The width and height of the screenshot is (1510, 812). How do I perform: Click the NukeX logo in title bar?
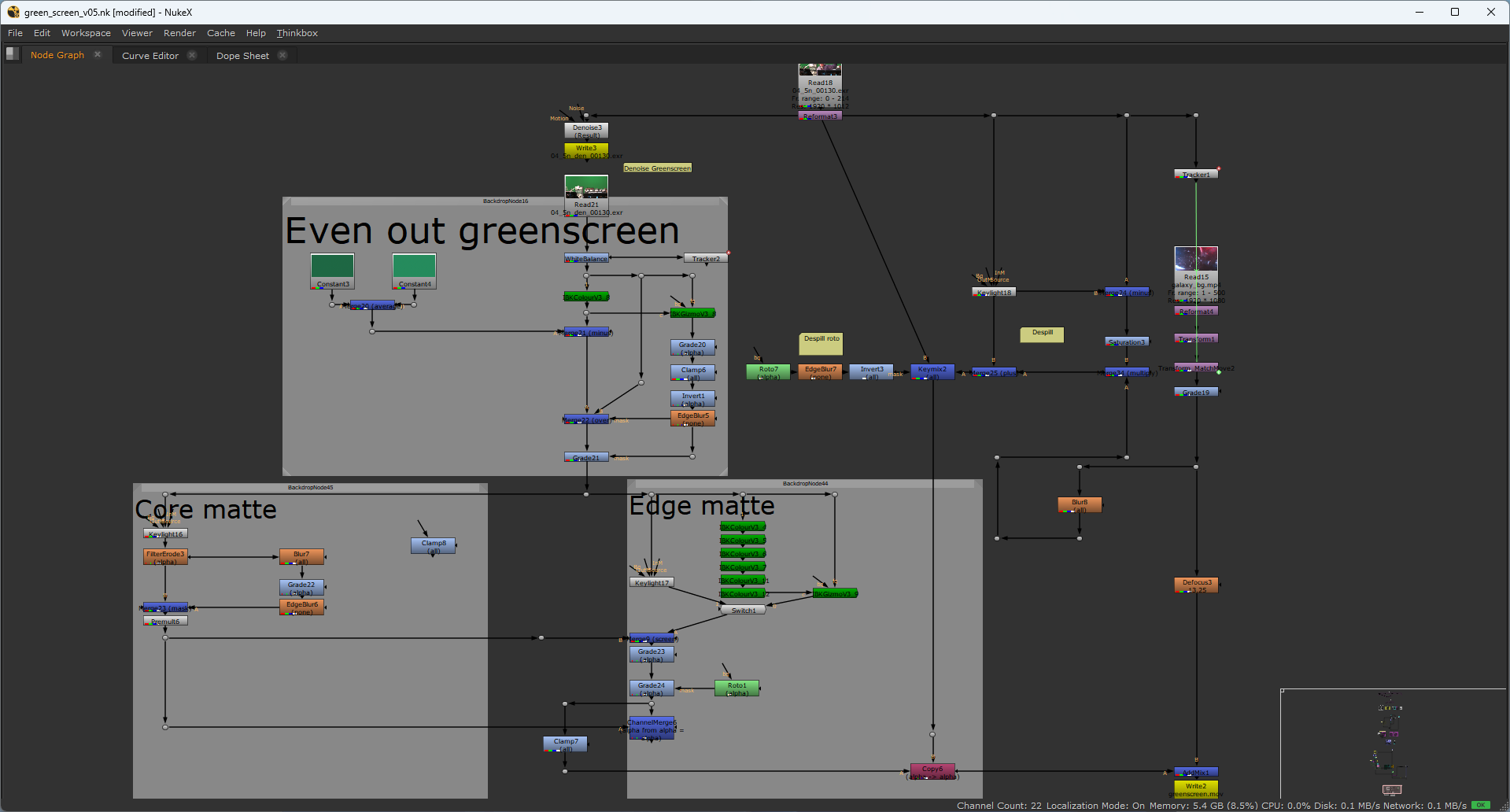pos(13,12)
